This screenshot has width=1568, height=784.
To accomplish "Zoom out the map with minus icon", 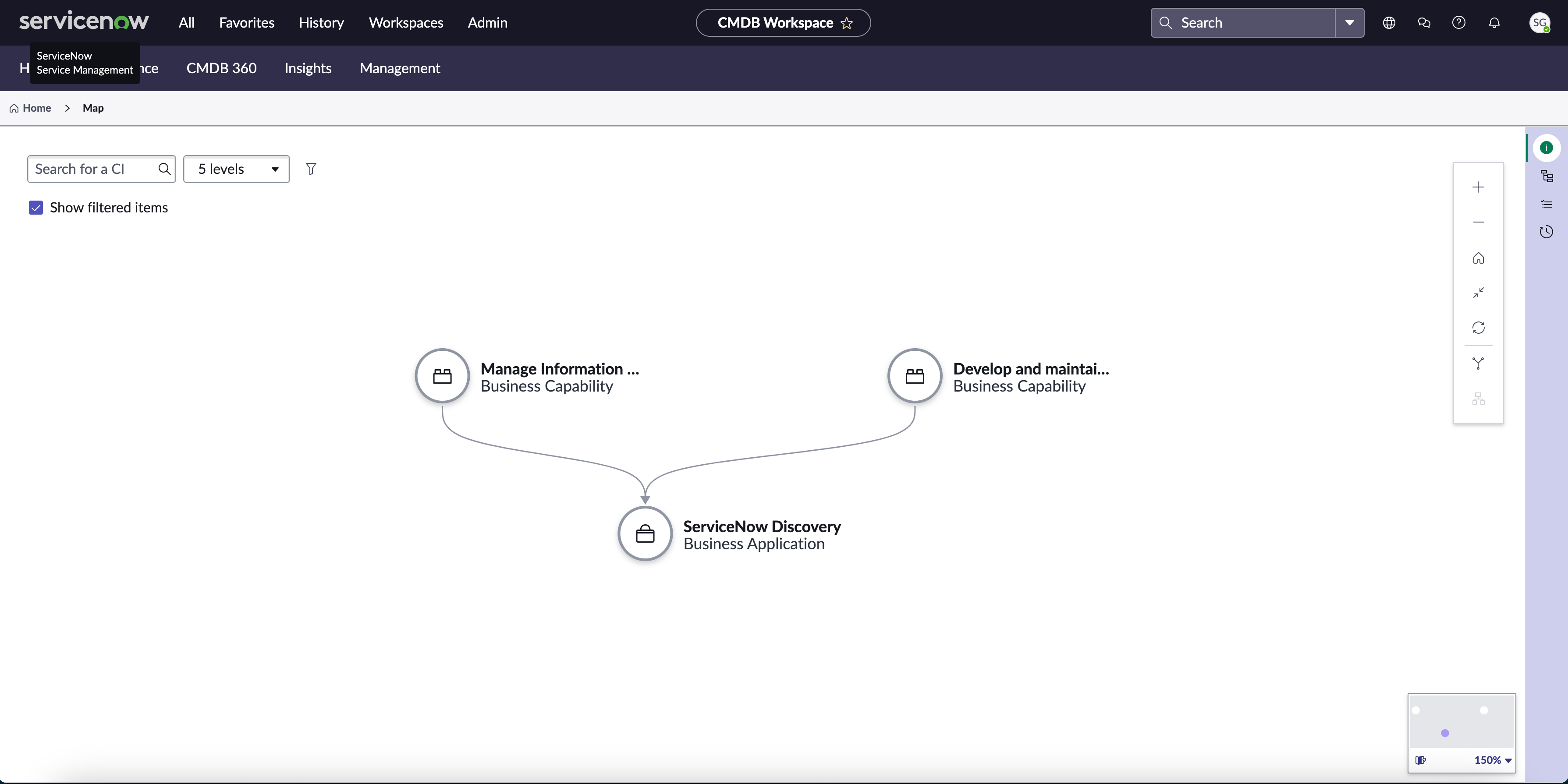I will (1478, 222).
